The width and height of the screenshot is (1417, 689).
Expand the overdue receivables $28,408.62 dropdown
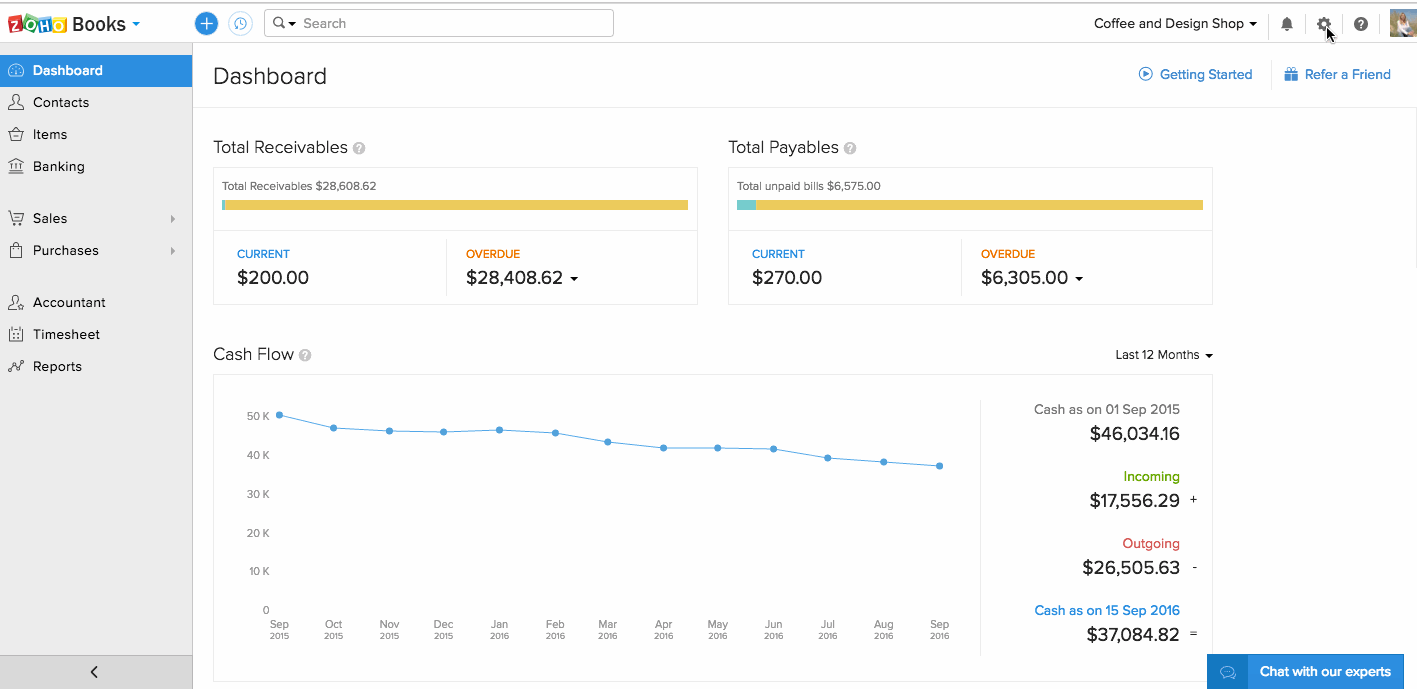coord(574,279)
